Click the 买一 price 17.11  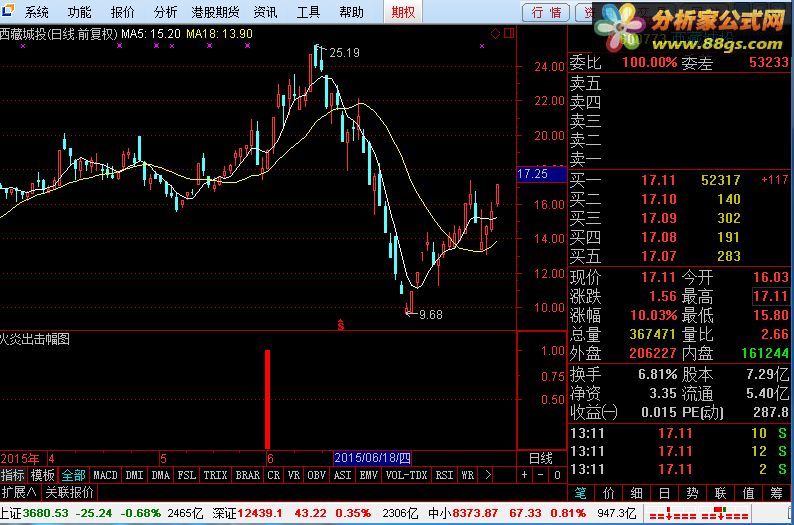tap(658, 180)
